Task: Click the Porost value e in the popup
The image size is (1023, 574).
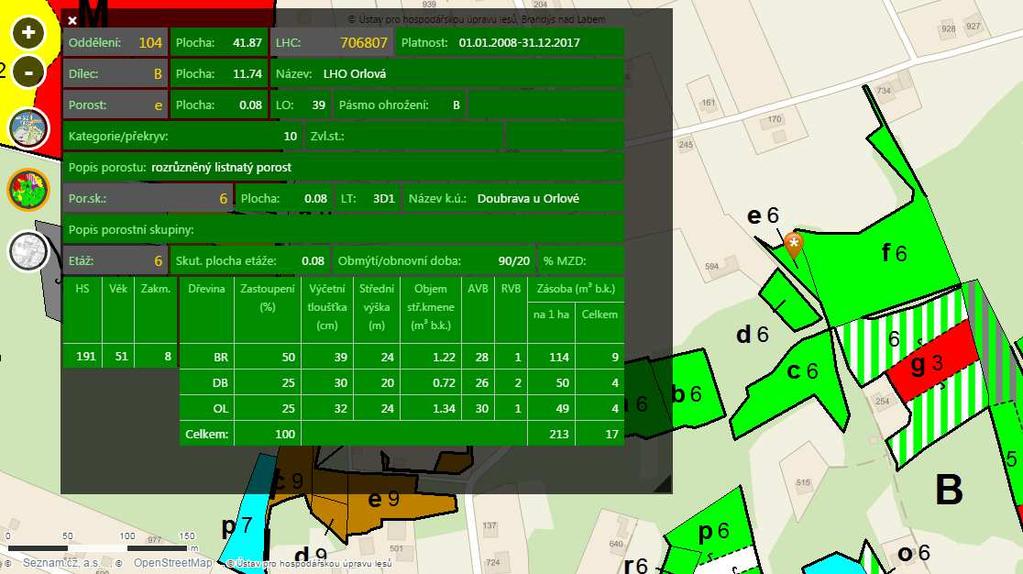Action: pyautogui.click(x=158, y=106)
